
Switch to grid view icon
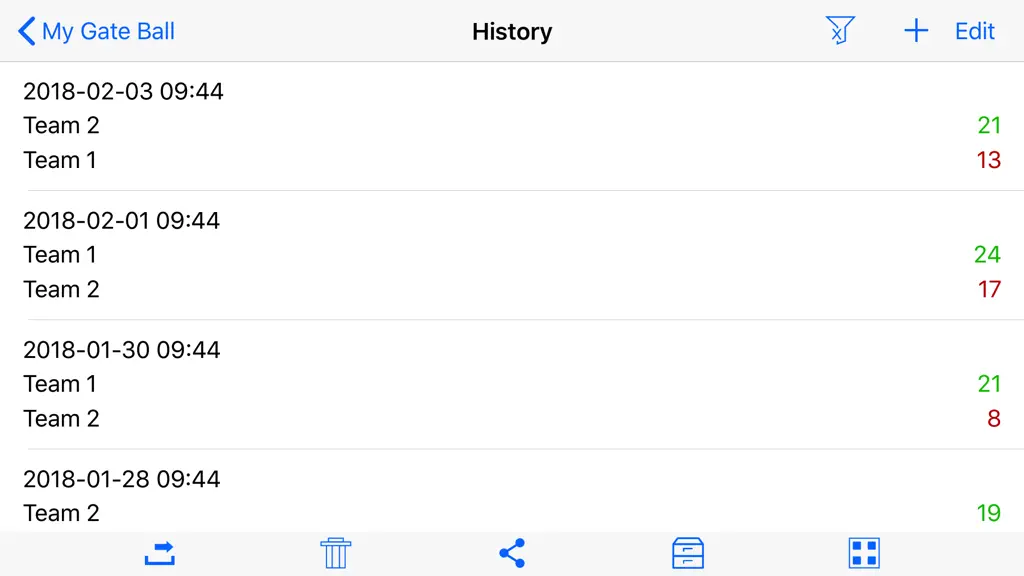pyautogui.click(x=864, y=553)
